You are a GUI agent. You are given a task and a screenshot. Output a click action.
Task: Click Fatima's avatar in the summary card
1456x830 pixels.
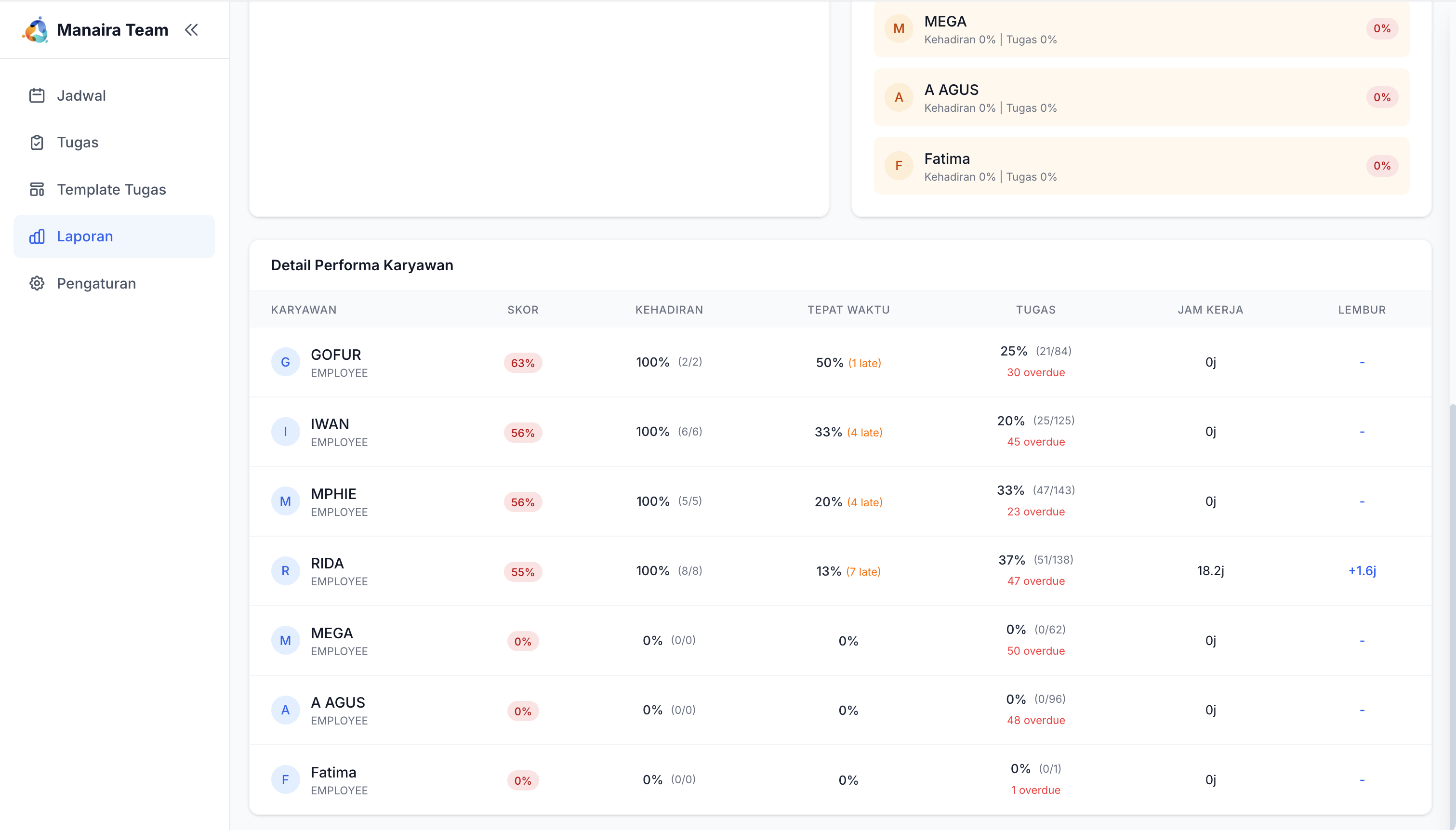[898, 166]
